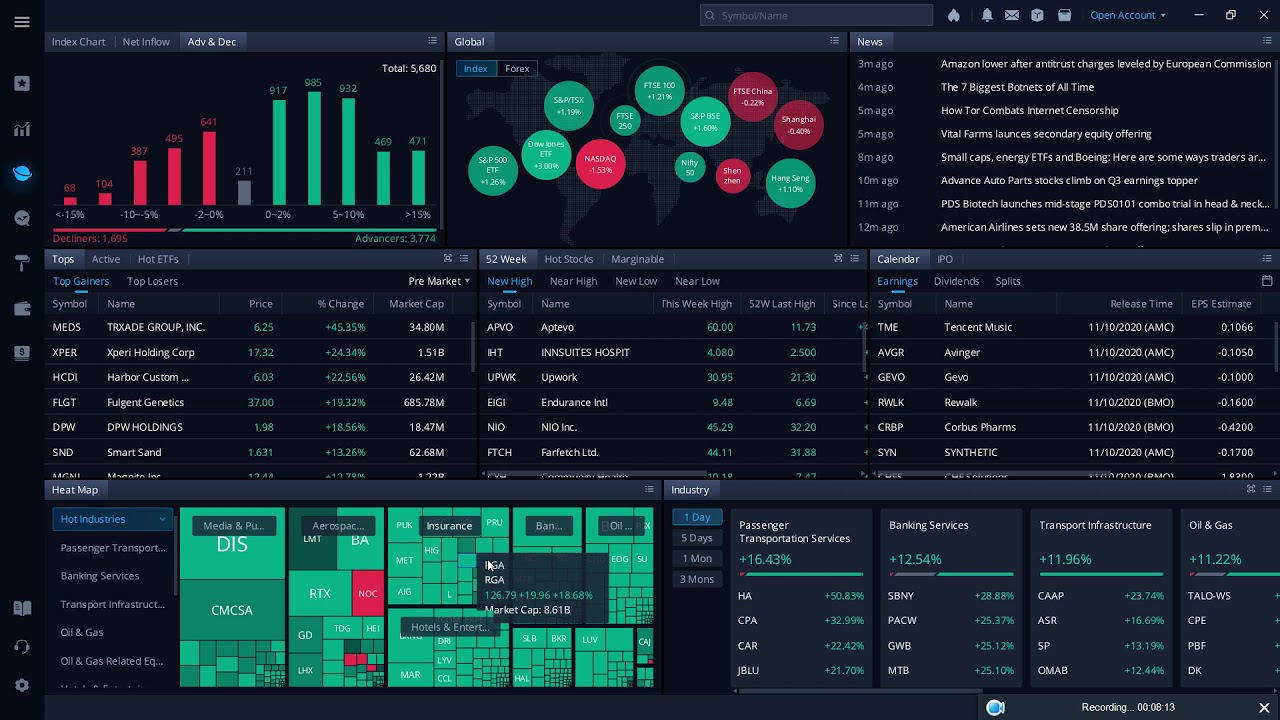Open Global panel options menu icon
This screenshot has width=1280, height=720.
834,41
